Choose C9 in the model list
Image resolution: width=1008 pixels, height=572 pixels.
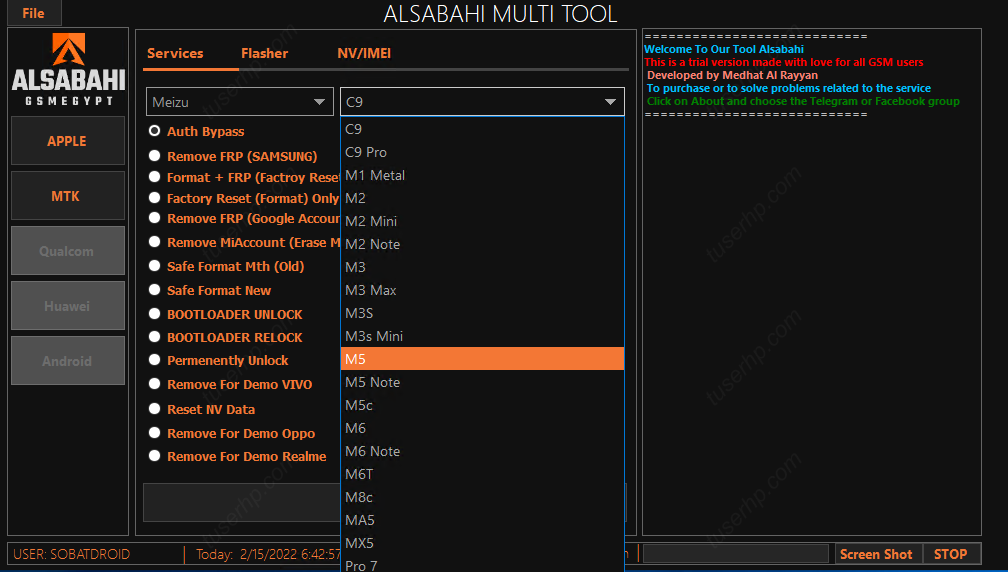coord(482,129)
